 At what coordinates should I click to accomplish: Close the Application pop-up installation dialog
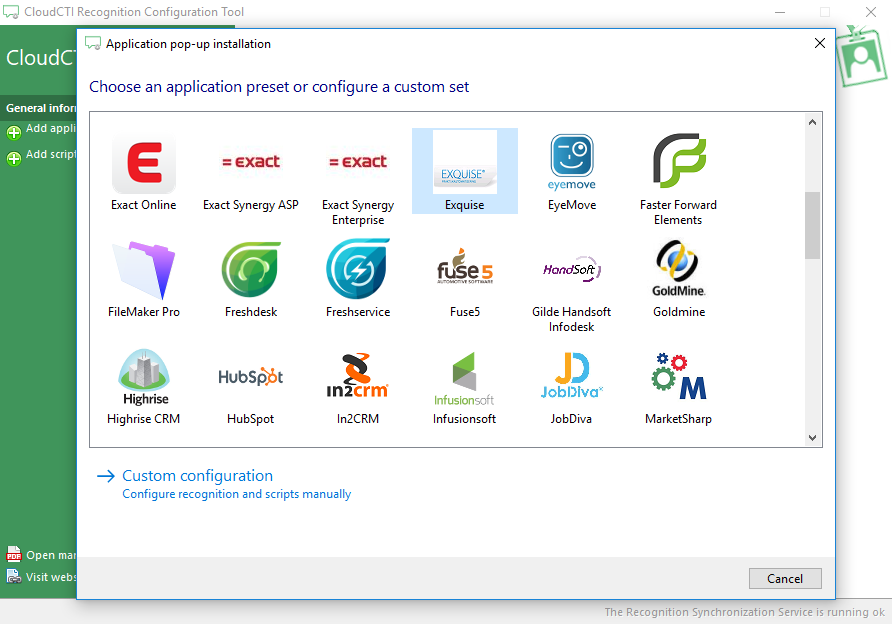(x=820, y=43)
